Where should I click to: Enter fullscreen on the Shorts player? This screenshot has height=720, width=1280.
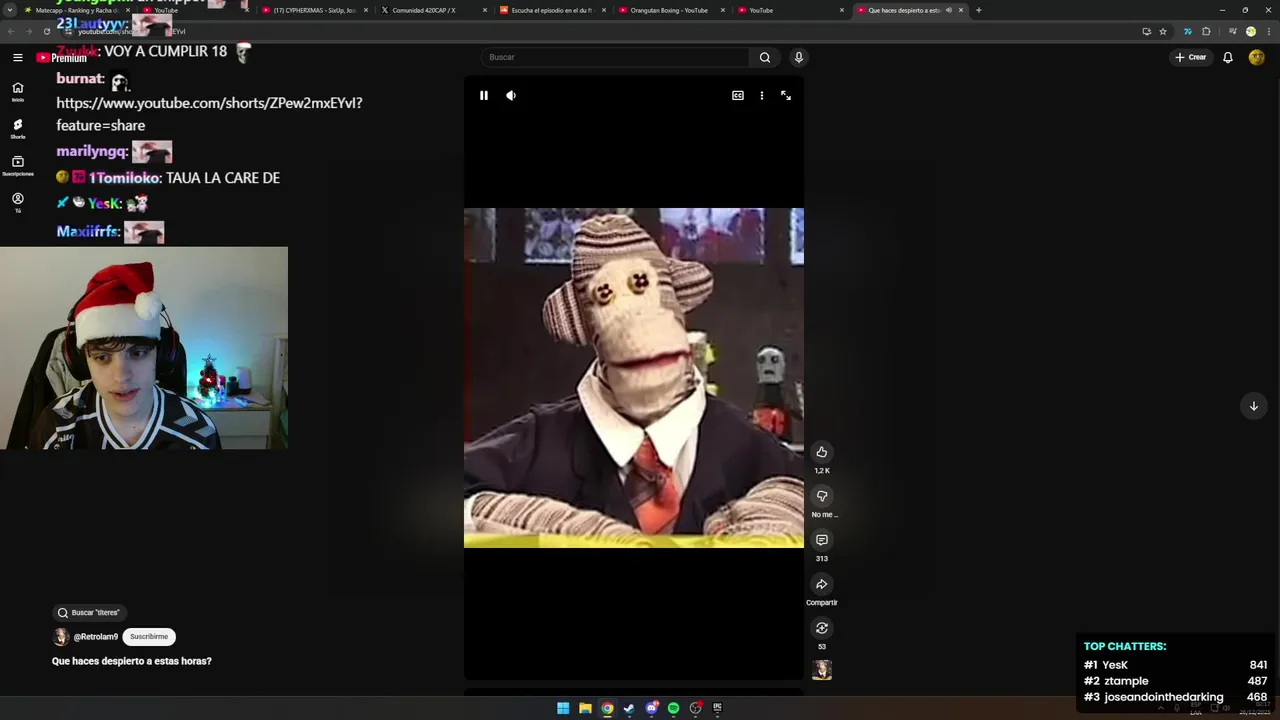[786, 95]
